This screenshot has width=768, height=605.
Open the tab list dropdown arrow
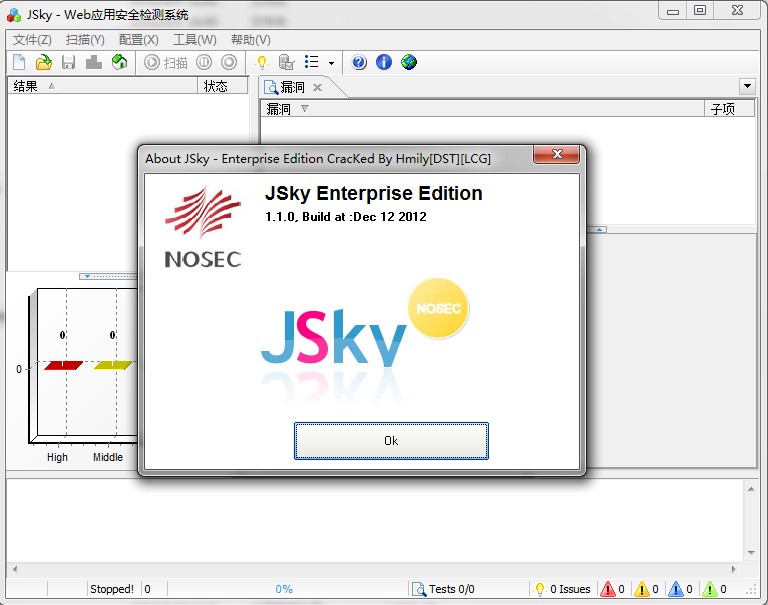coord(747,86)
